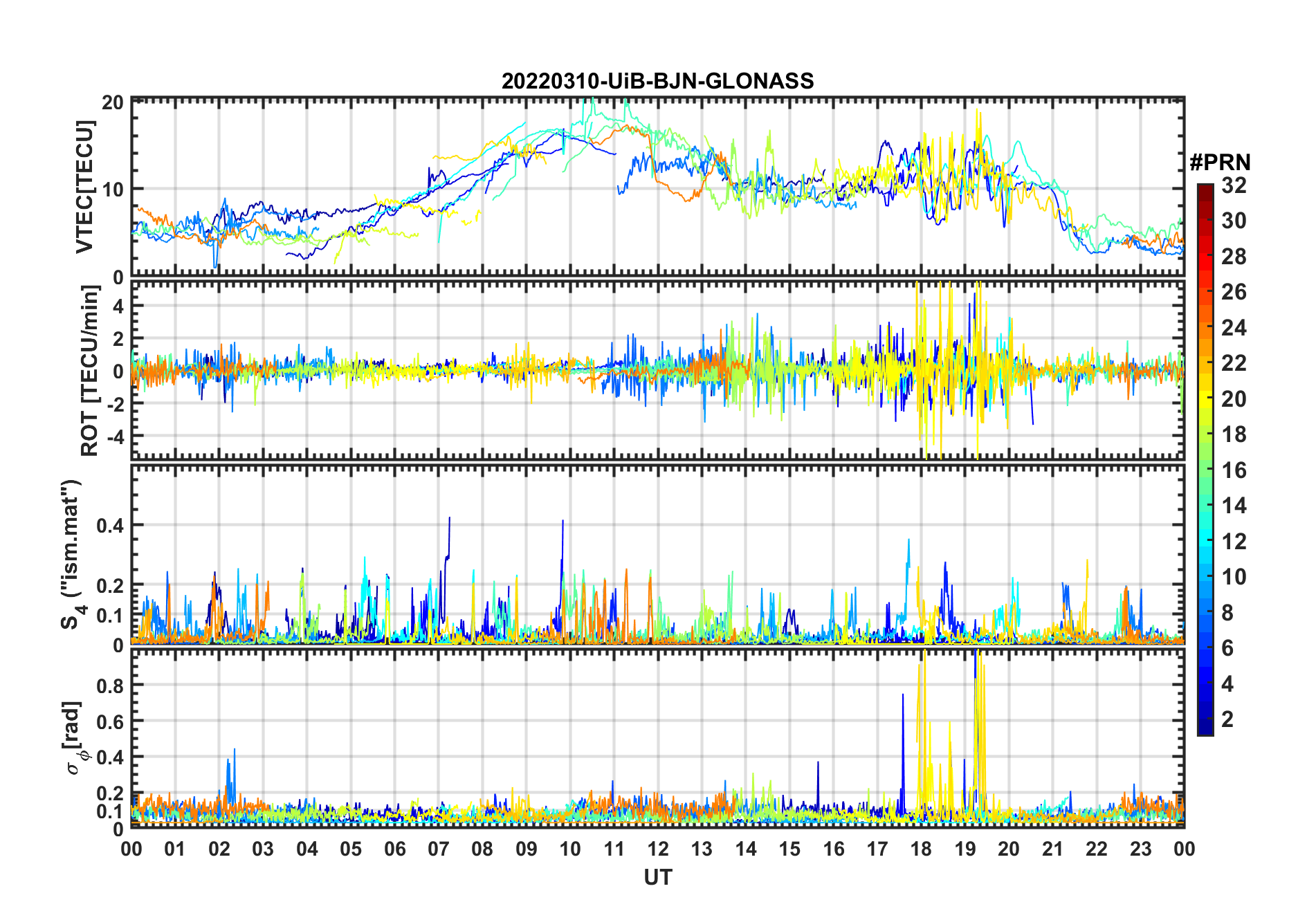Select hour tick 06 on the UT axis
The image size is (1316, 920).
(394, 849)
